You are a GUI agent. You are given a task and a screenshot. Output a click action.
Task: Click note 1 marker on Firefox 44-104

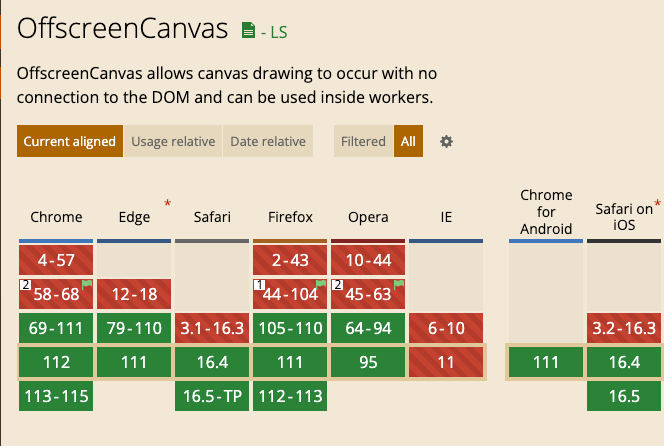pos(259,285)
